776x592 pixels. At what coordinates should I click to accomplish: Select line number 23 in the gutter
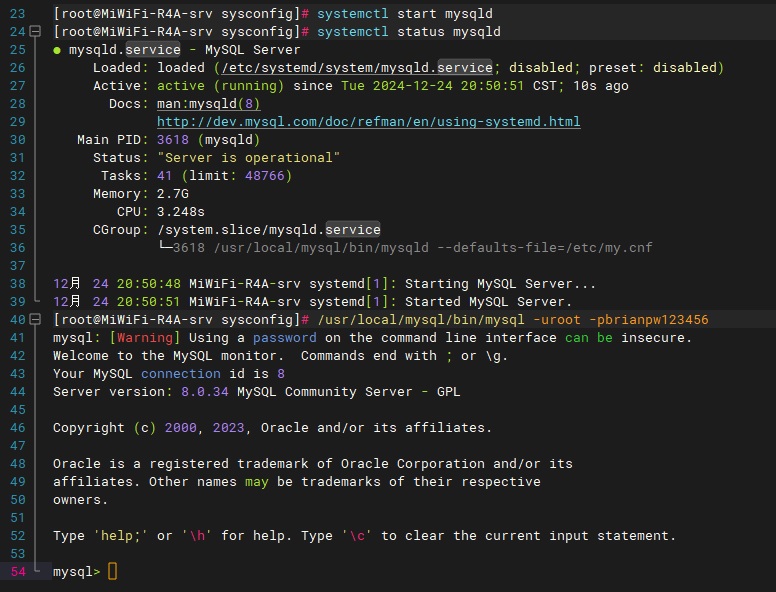click(x=17, y=14)
